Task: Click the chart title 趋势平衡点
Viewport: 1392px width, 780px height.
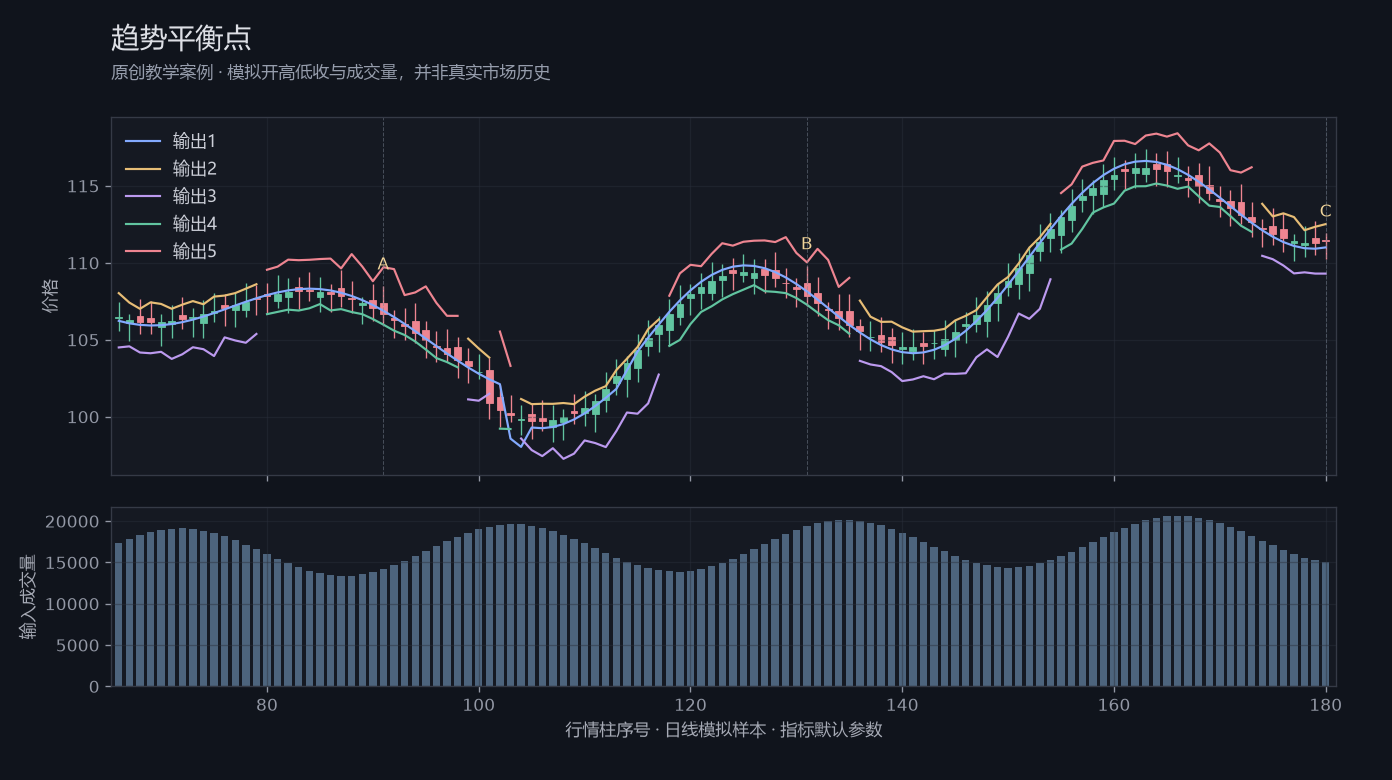Action: pyautogui.click(x=181, y=38)
